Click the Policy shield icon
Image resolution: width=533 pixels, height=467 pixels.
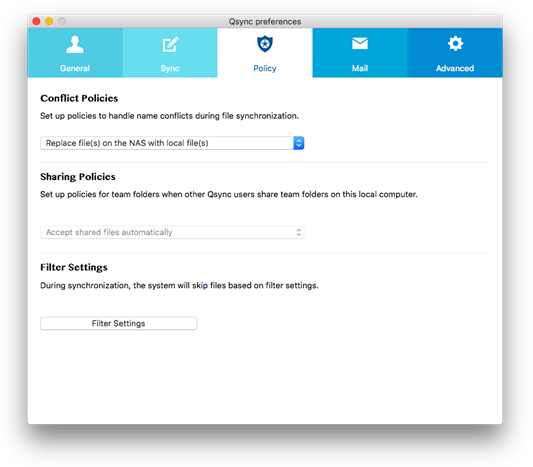[265, 44]
